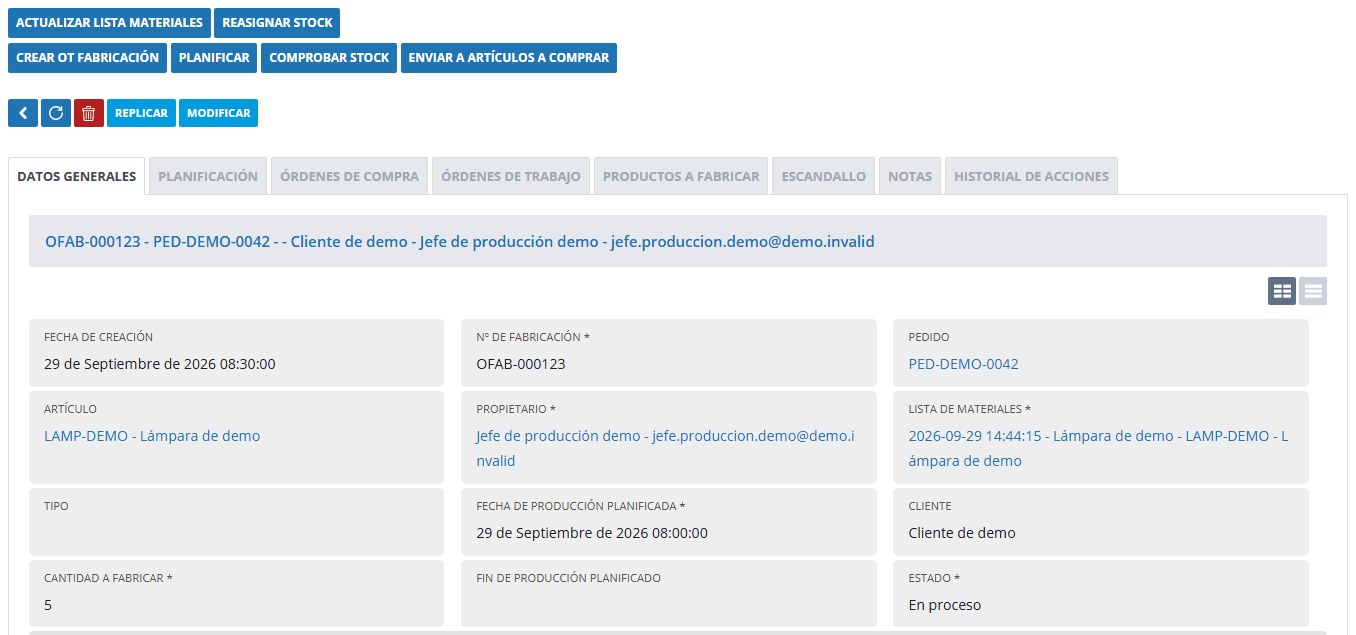Image resolution: width=1356 pixels, height=635 pixels.
Task: Open the Notas tab
Action: pyautogui.click(x=910, y=176)
